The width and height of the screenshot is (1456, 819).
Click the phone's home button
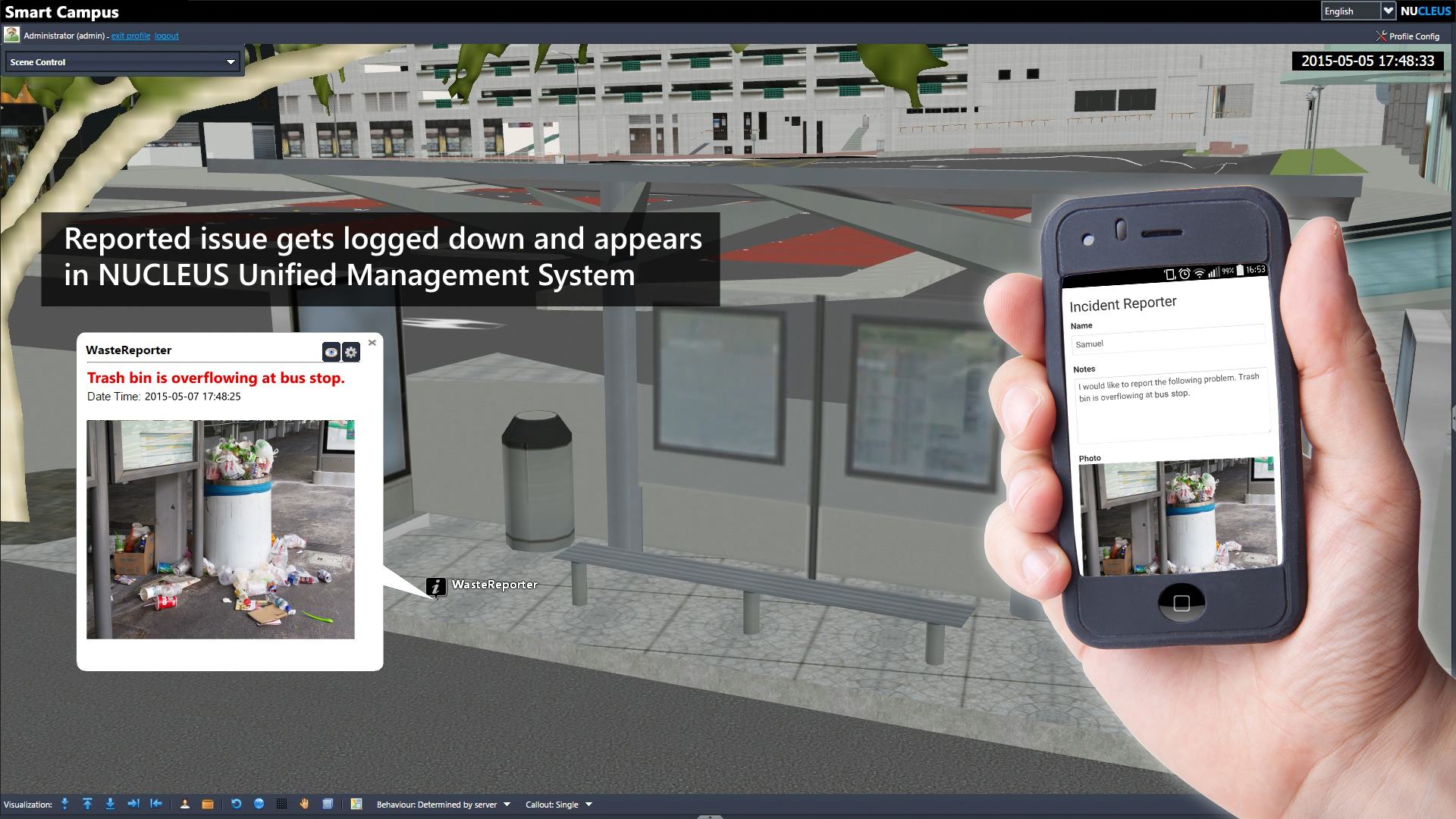pos(1181,603)
